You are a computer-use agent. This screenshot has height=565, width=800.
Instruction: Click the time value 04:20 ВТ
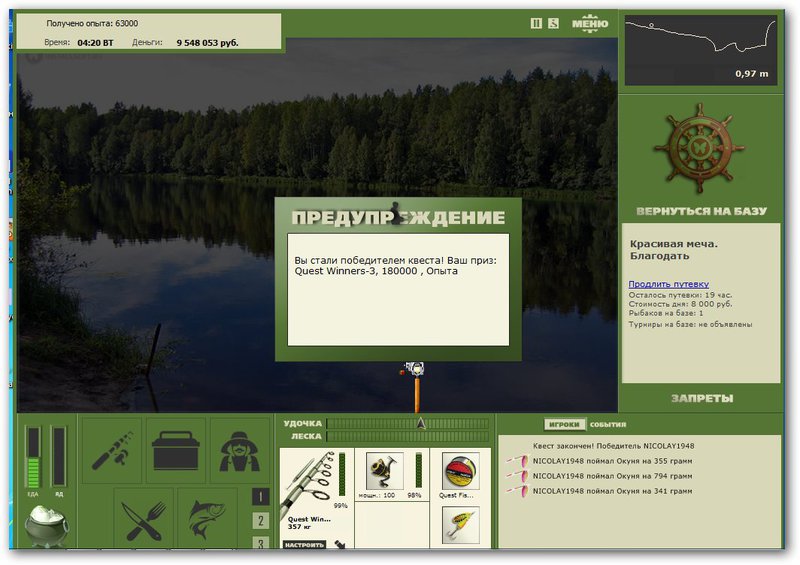95,43
